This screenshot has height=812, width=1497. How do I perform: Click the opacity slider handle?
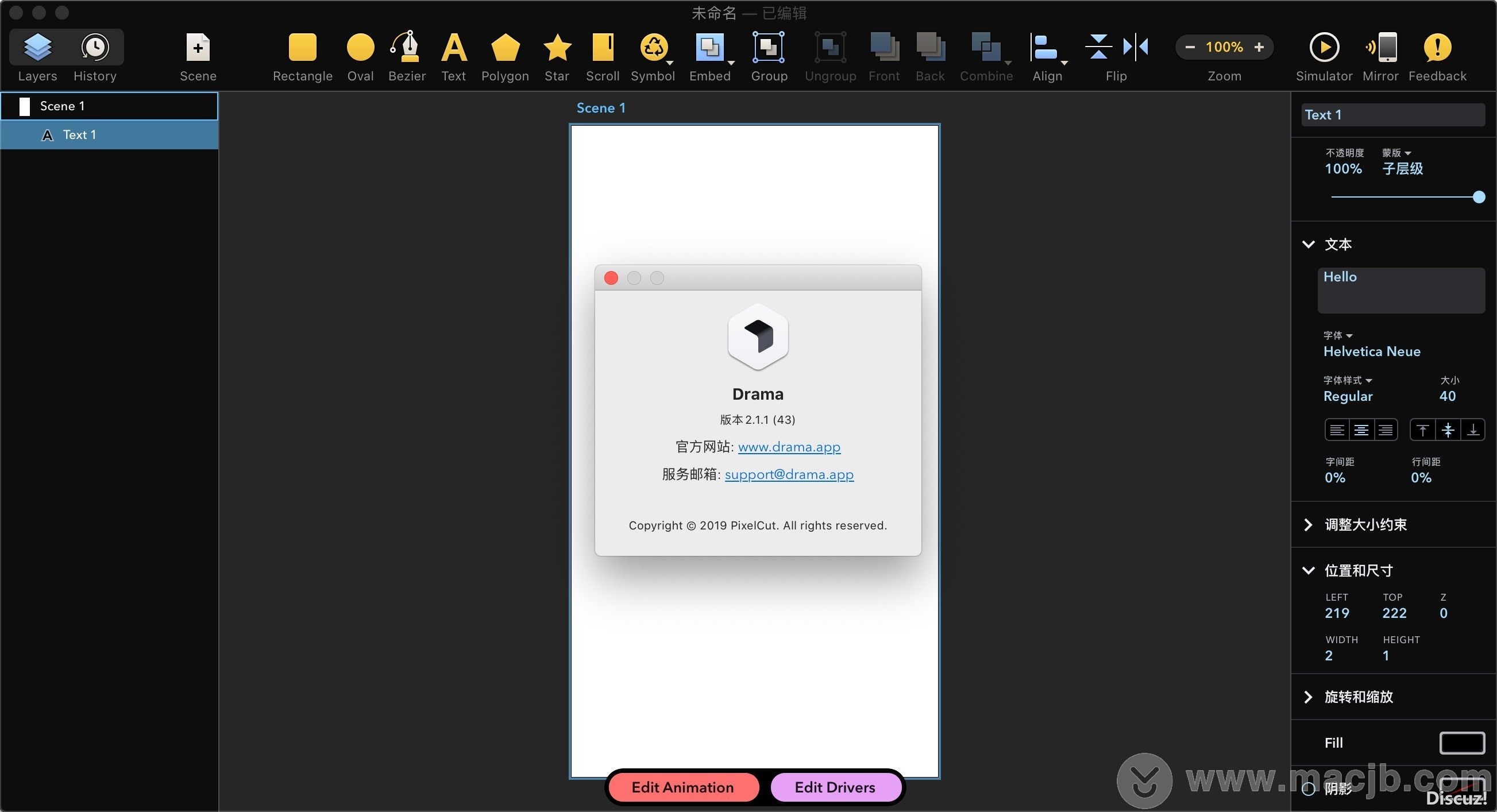point(1479,198)
